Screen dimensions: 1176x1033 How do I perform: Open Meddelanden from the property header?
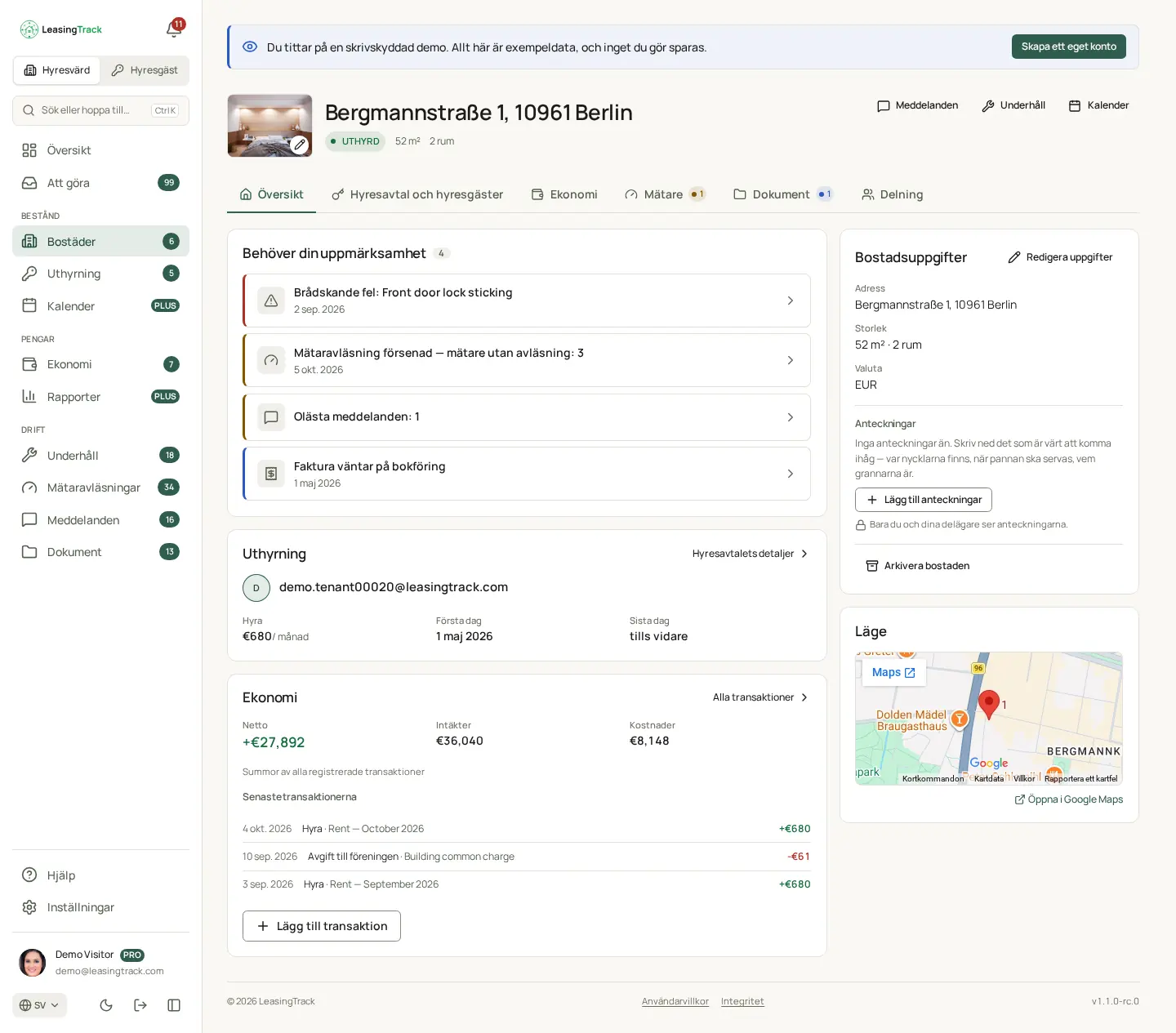(x=917, y=105)
